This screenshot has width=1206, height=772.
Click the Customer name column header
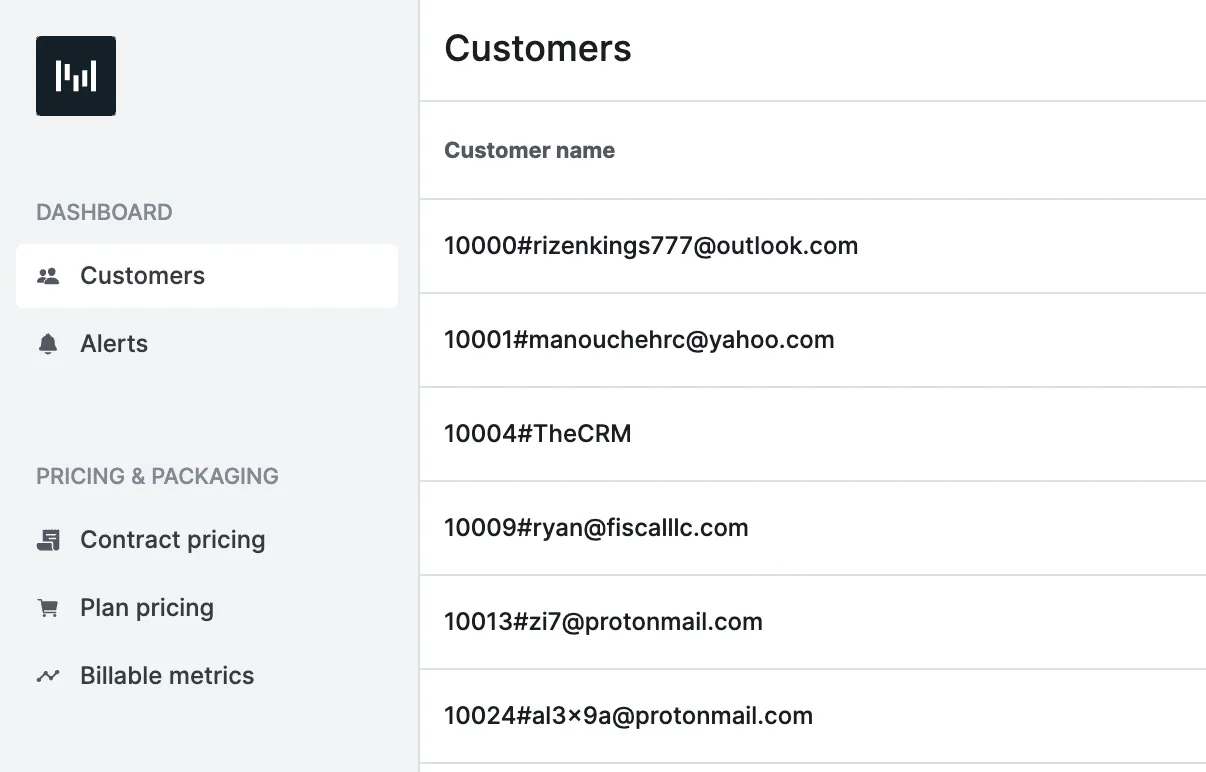pyautogui.click(x=529, y=151)
